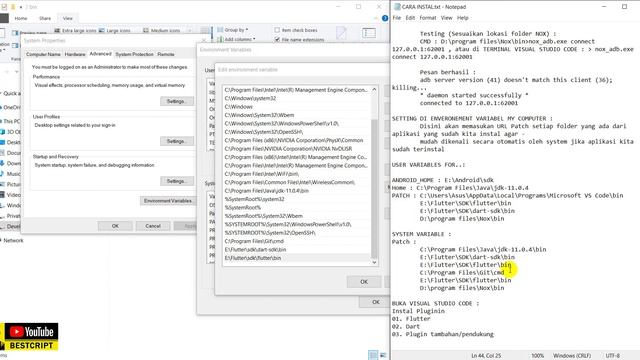Image resolution: width=640 pixels, height=360 pixels.
Task: Select %SystemRoot%\system32 path row
Action: coord(297,199)
